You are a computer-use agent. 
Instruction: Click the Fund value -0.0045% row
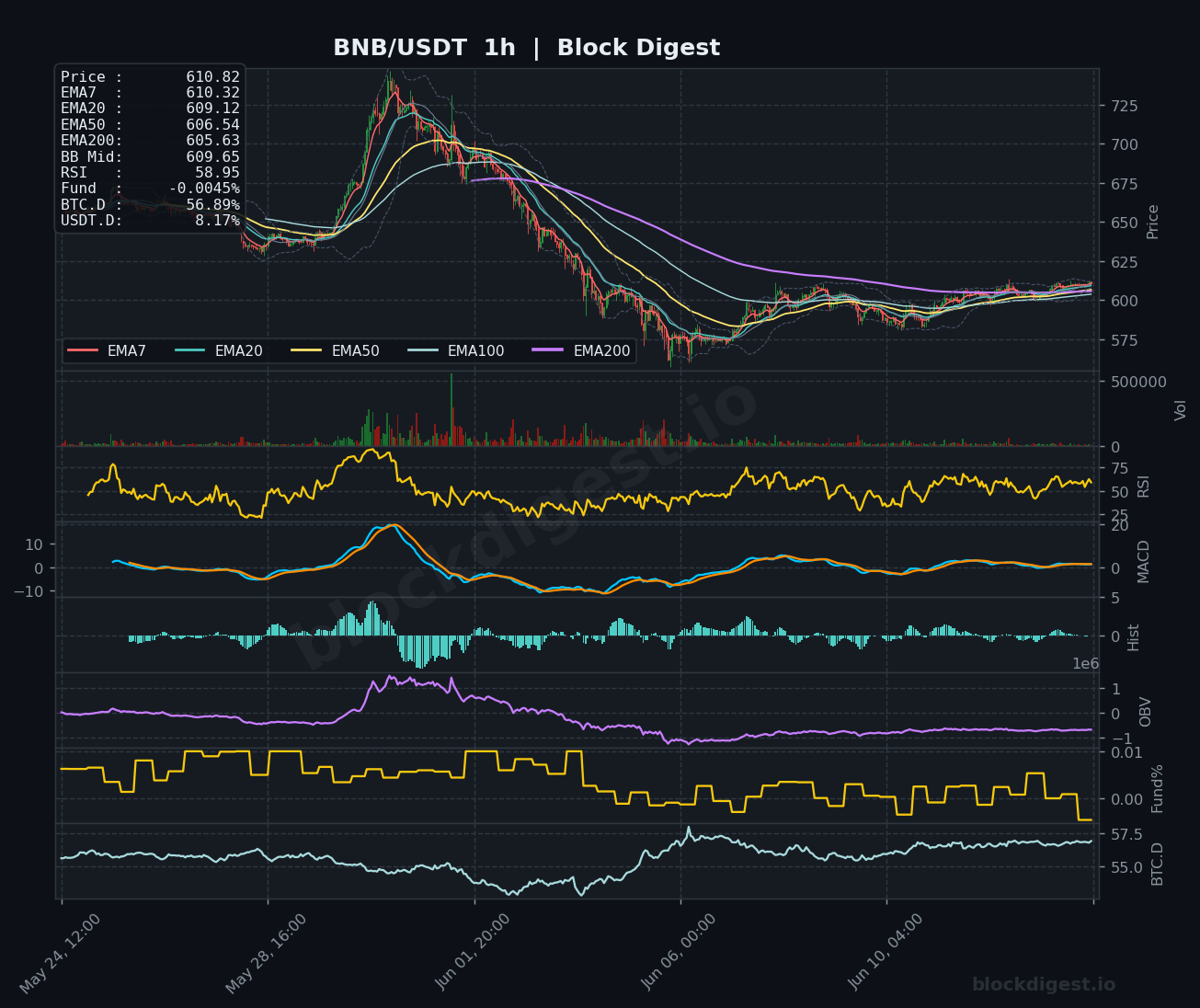coord(150,189)
